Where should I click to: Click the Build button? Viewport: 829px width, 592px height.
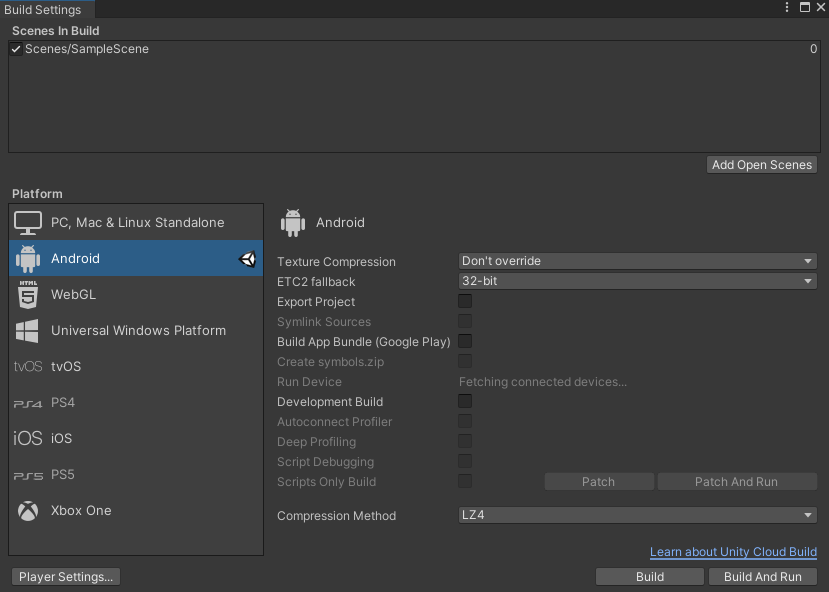650,577
